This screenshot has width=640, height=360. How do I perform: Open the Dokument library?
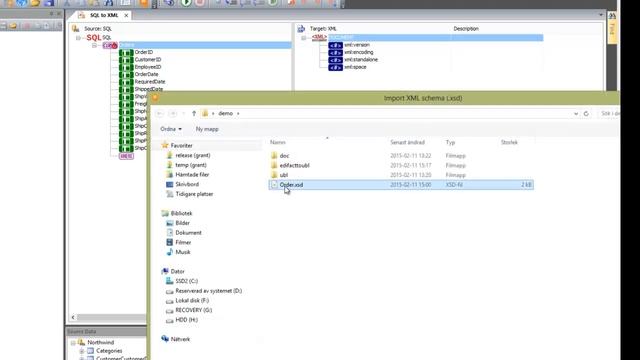click(x=188, y=233)
